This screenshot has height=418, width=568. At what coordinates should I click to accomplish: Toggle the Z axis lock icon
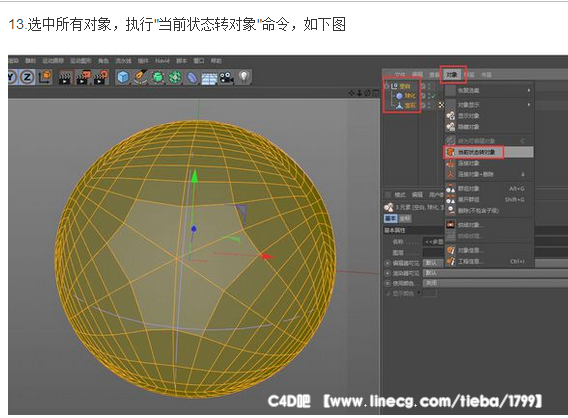tap(27, 77)
